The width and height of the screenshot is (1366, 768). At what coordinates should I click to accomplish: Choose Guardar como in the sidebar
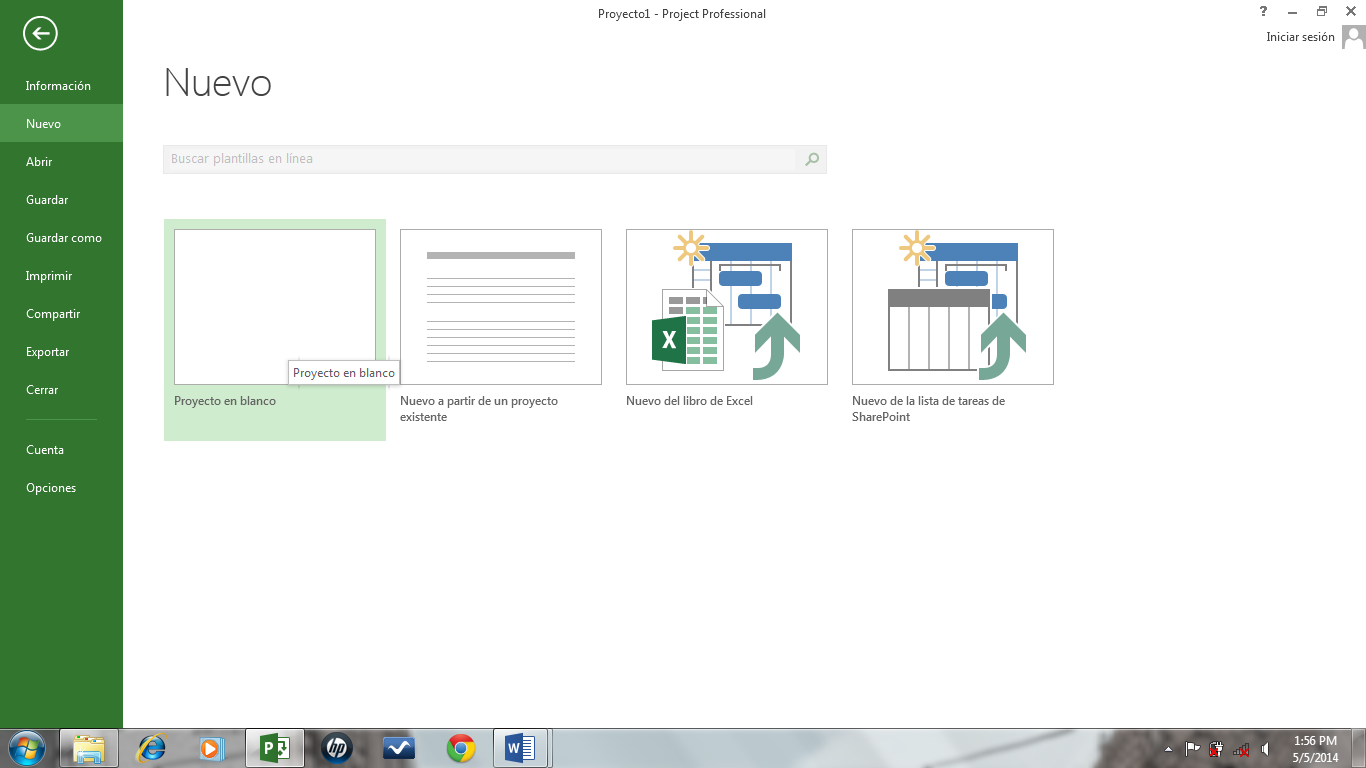tap(61, 238)
